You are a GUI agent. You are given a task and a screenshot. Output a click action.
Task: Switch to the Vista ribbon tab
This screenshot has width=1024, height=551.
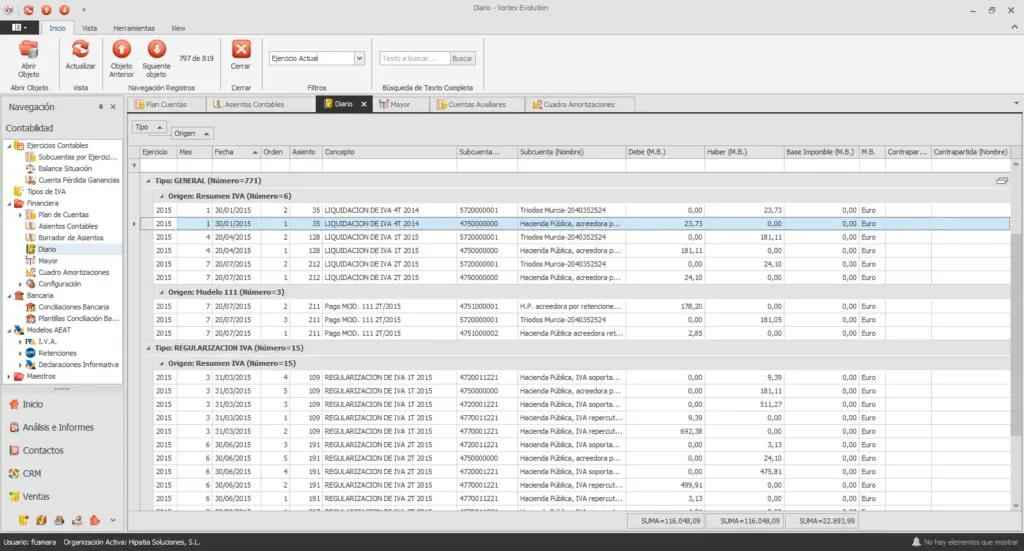tap(89, 28)
